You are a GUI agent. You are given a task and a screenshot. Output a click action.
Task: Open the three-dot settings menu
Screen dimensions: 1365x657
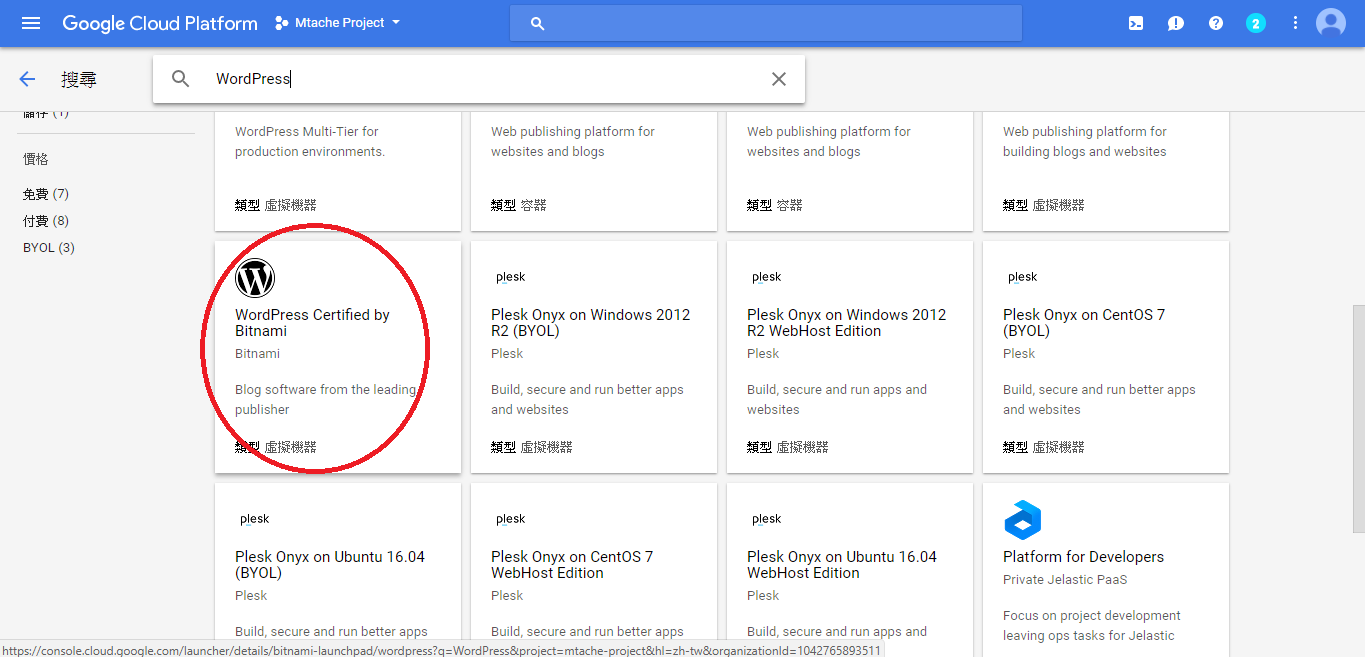(1296, 23)
